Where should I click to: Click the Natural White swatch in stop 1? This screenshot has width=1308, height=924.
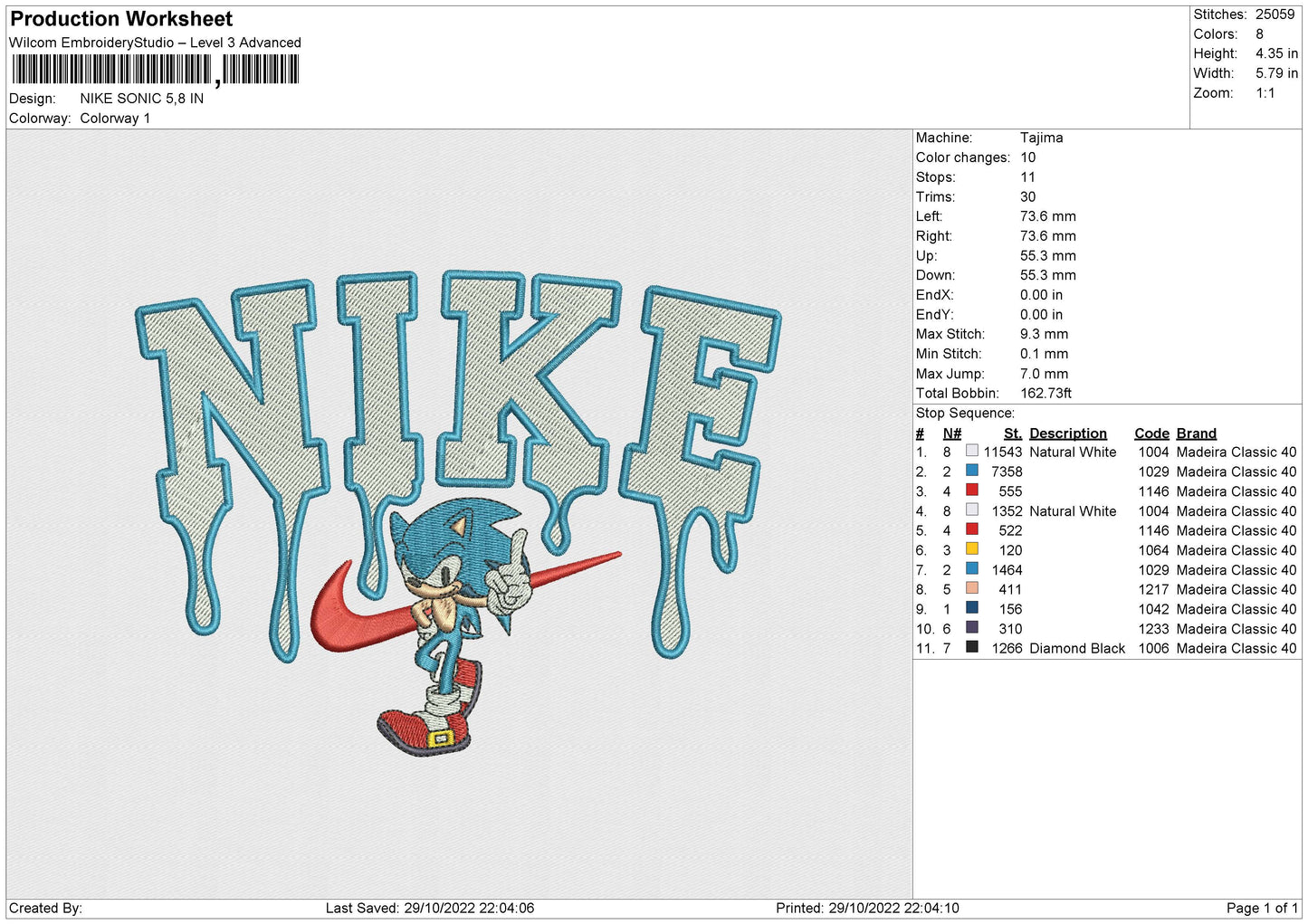click(971, 451)
